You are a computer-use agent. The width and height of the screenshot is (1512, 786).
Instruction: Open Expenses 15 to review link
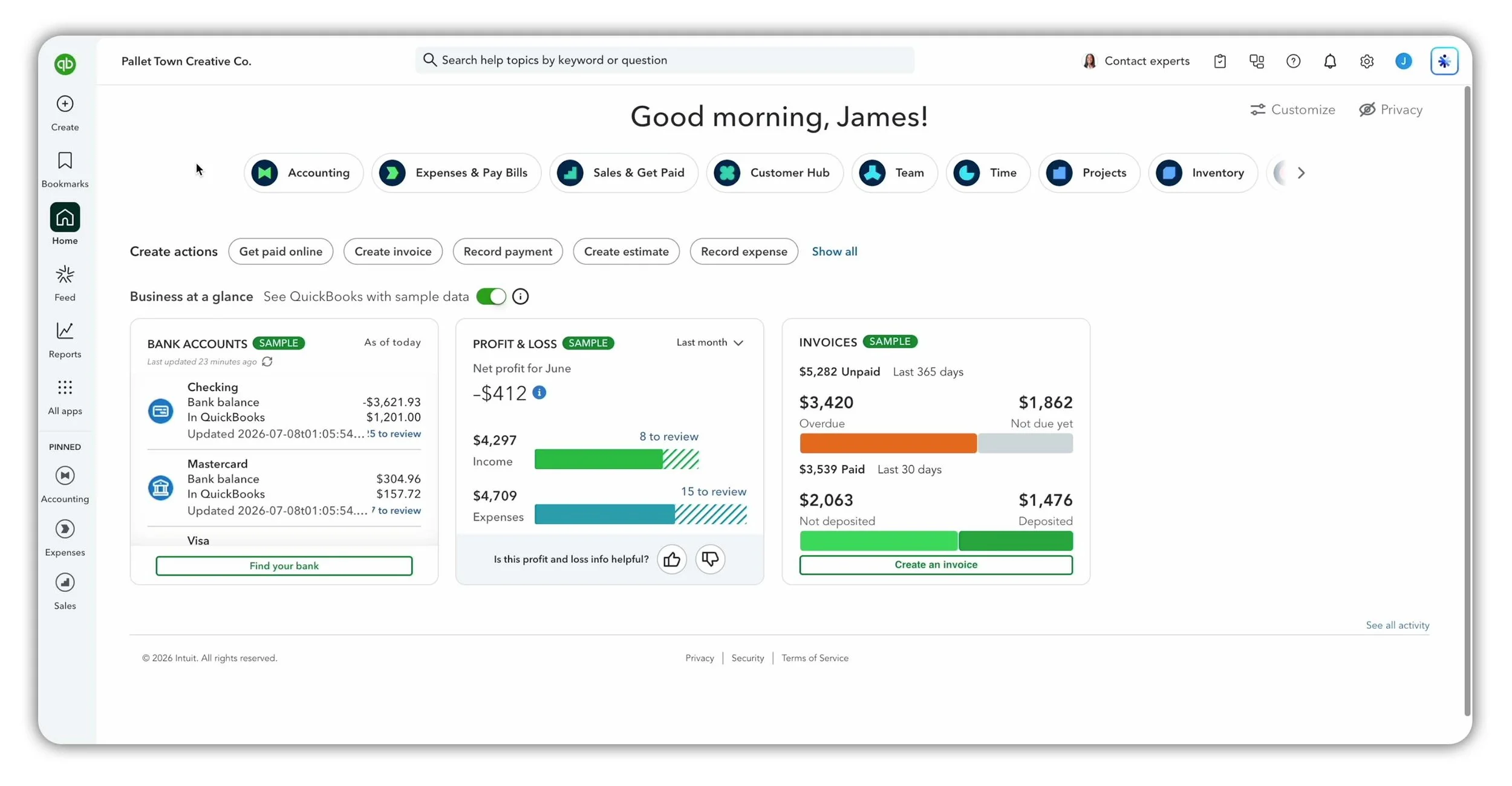tap(714, 492)
